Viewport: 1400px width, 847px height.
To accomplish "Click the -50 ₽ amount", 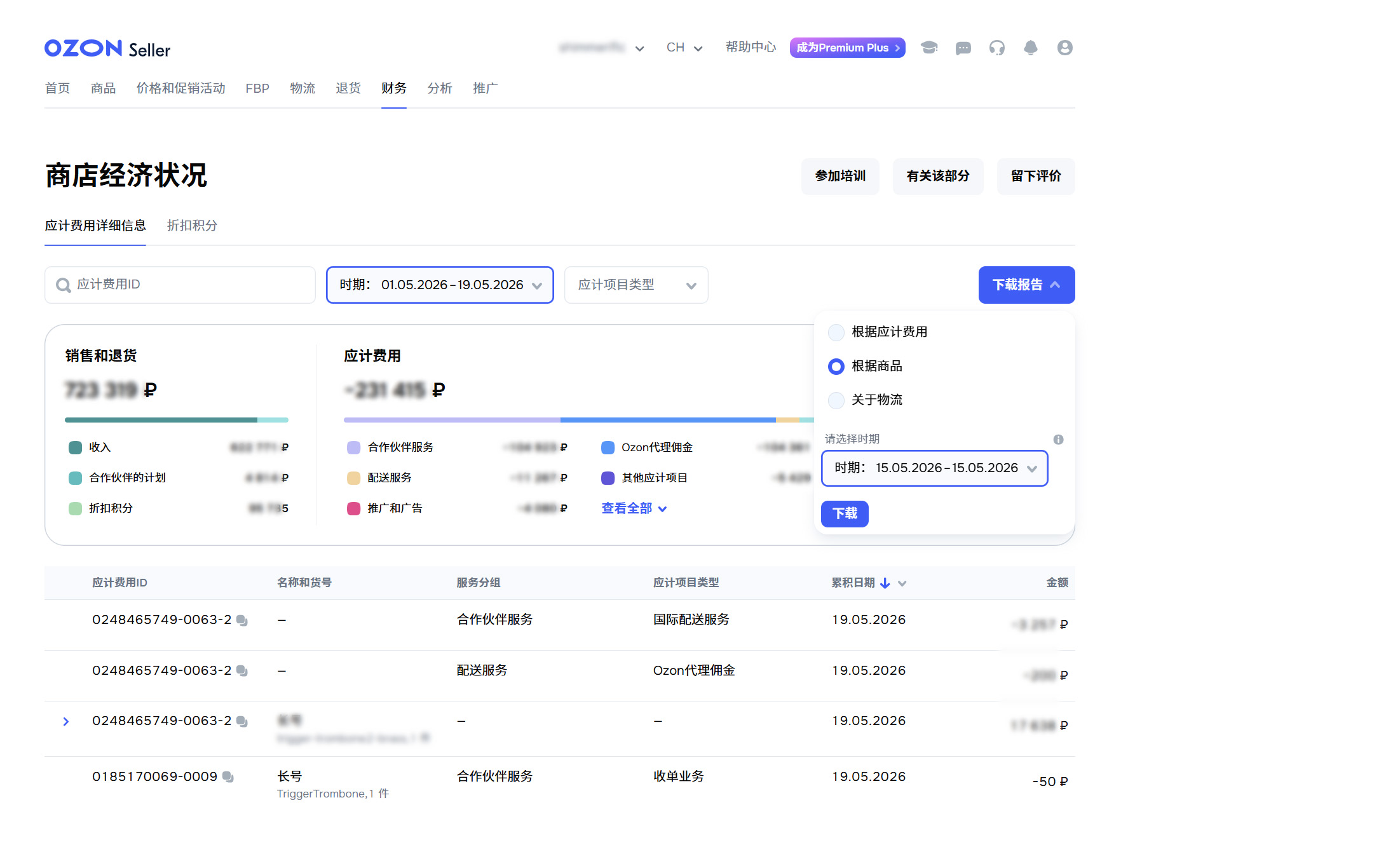I will [1050, 782].
